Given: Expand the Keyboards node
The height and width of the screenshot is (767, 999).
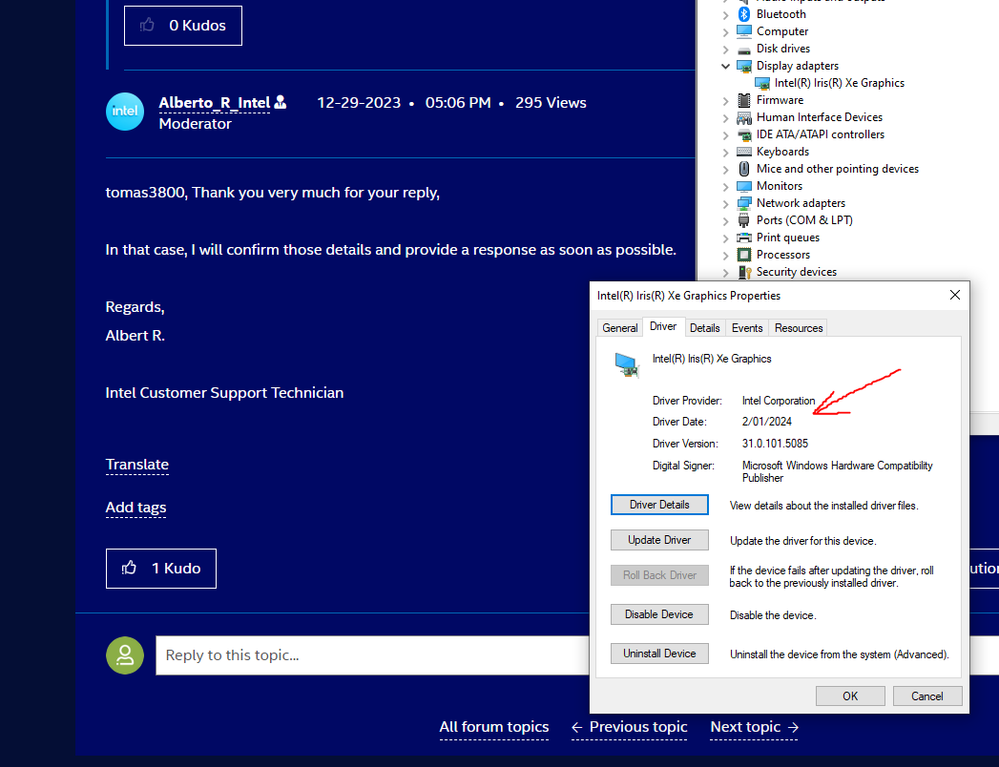Looking at the screenshot, I should 725,152.
